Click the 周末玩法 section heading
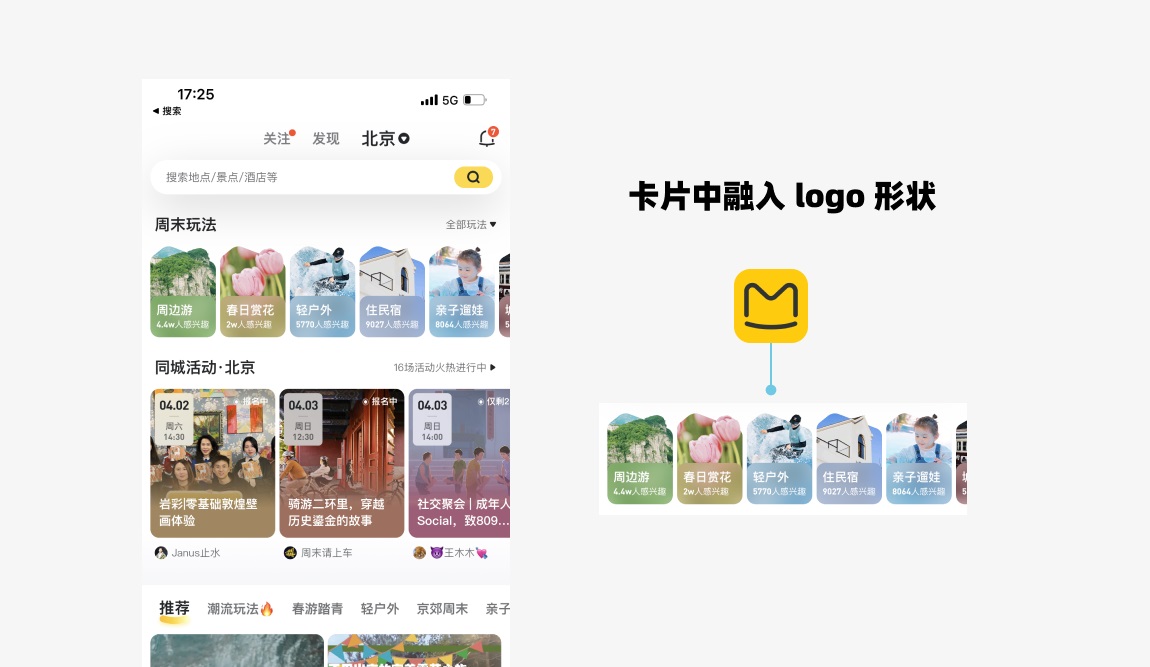The width and height of the screenshot is (1150, 667). tap(186, 225)
